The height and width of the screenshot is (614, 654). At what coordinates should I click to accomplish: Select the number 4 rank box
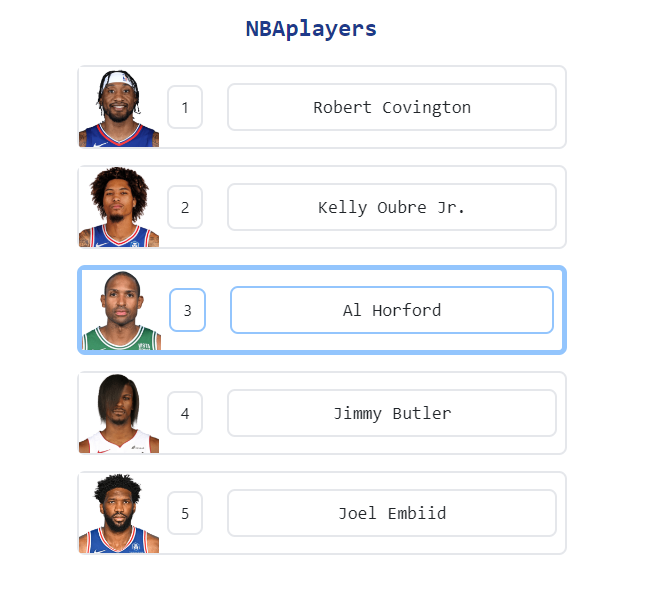(x=185, y=413)
